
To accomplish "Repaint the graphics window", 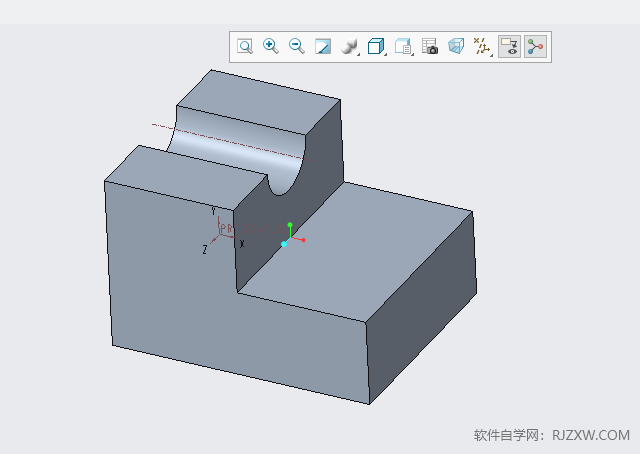I will 323,47.
